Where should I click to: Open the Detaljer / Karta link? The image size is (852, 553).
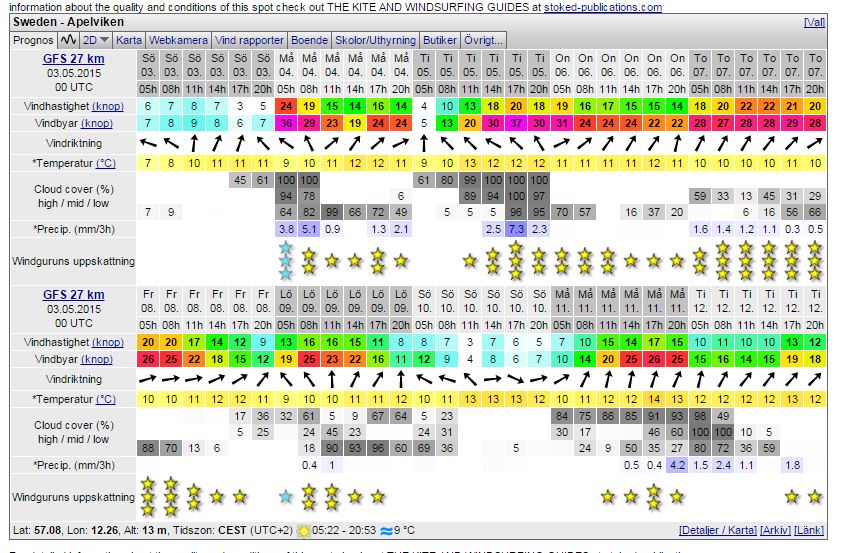(x=717, y=529)
